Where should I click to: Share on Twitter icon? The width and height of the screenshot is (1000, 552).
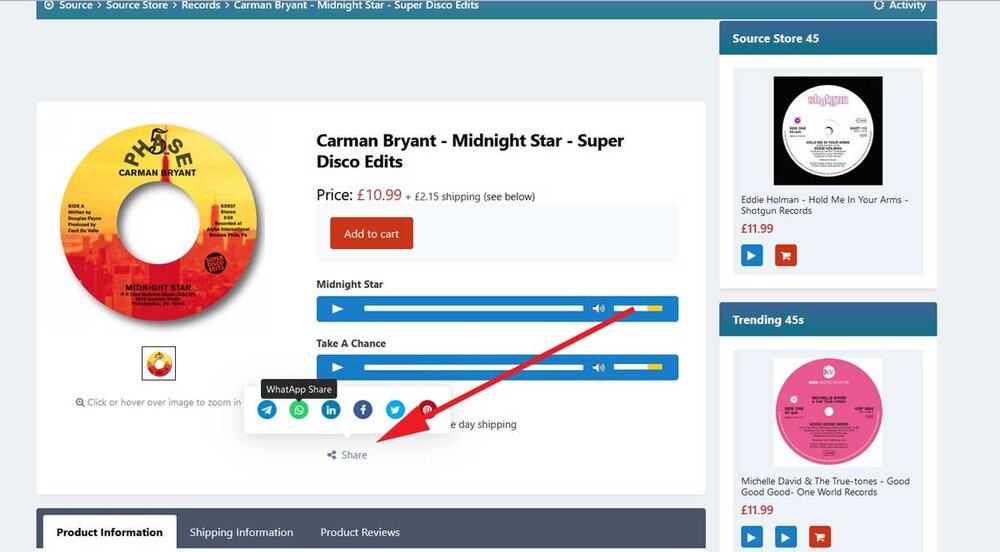pos(395,410)
